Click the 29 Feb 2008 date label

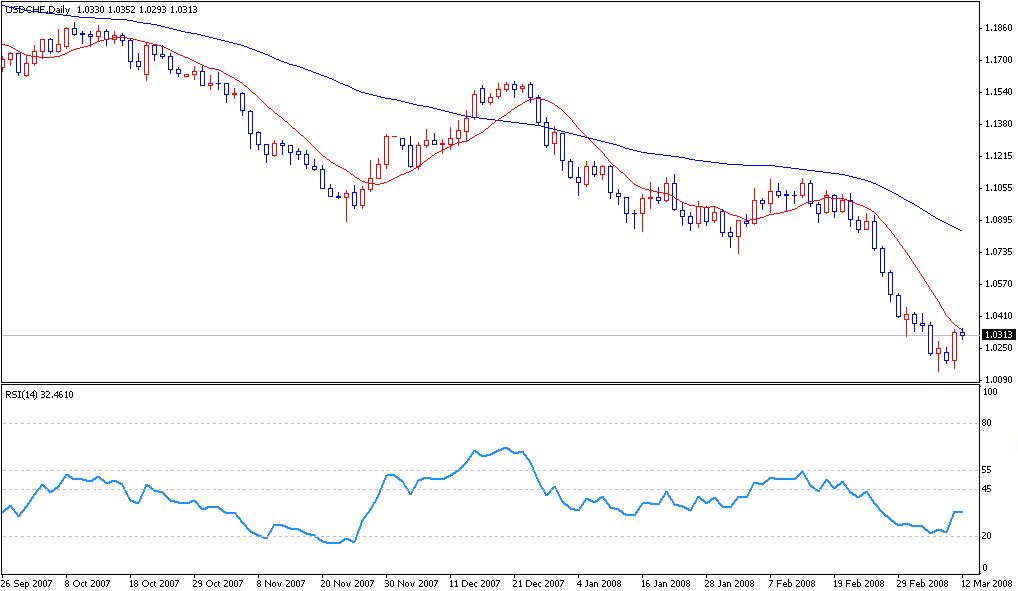tap(923, 583)
